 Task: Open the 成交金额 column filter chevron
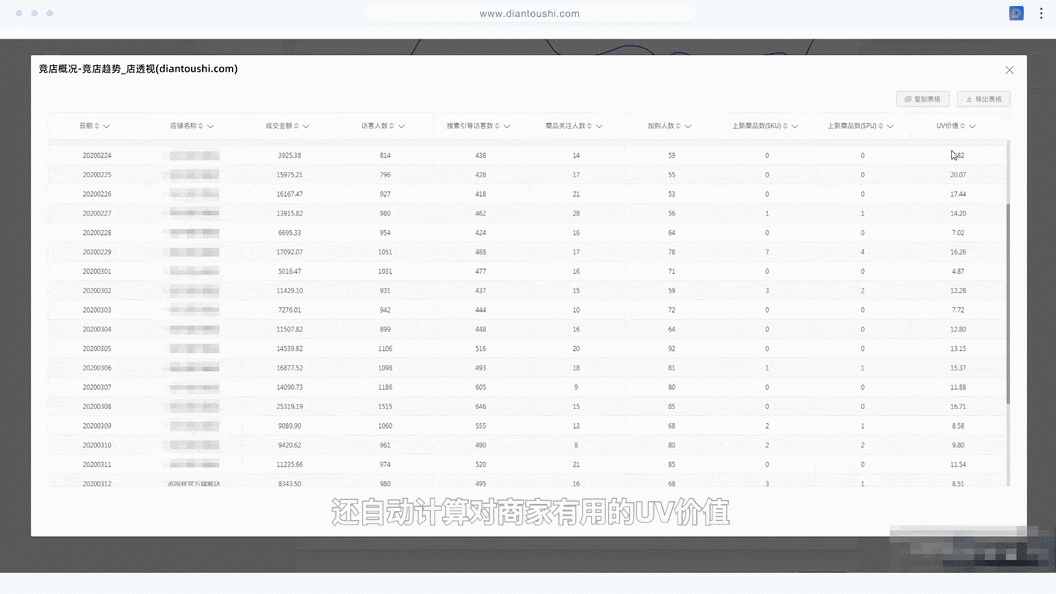tap(306, 127)
